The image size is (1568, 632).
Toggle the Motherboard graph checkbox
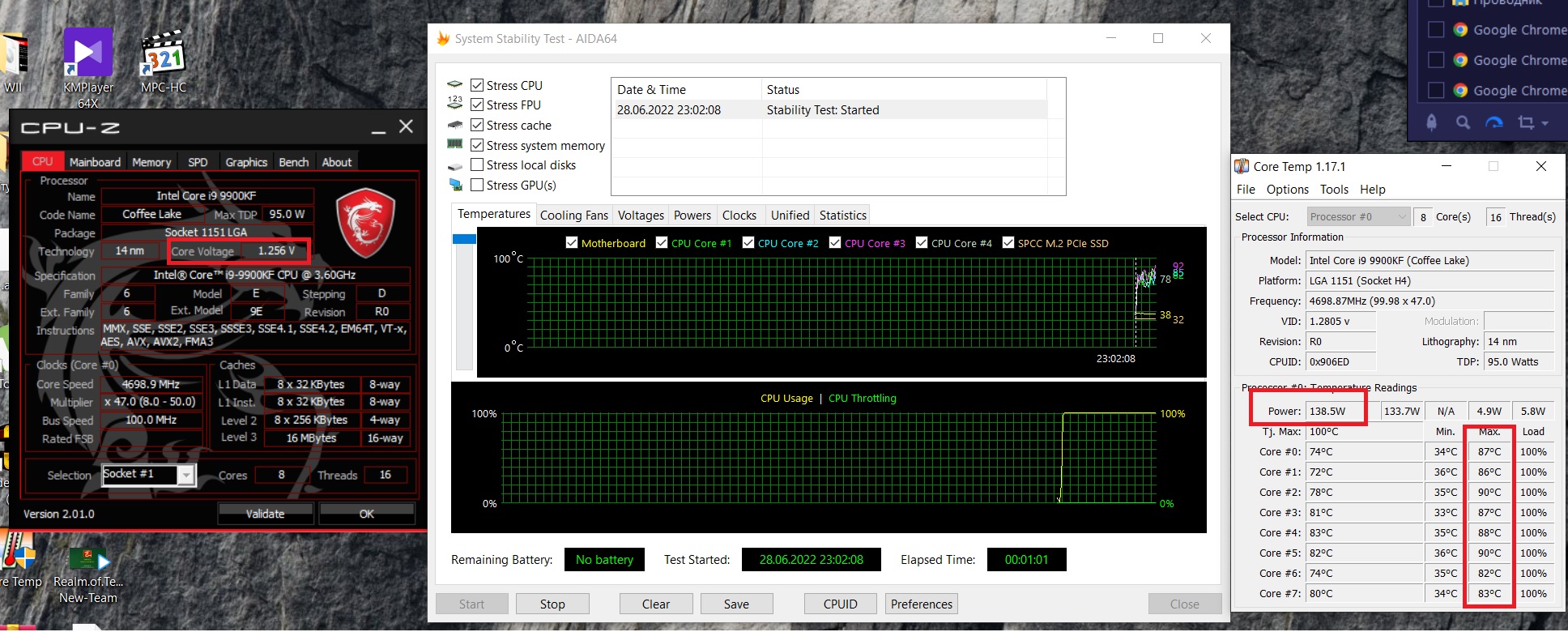(x=572, y=243)
